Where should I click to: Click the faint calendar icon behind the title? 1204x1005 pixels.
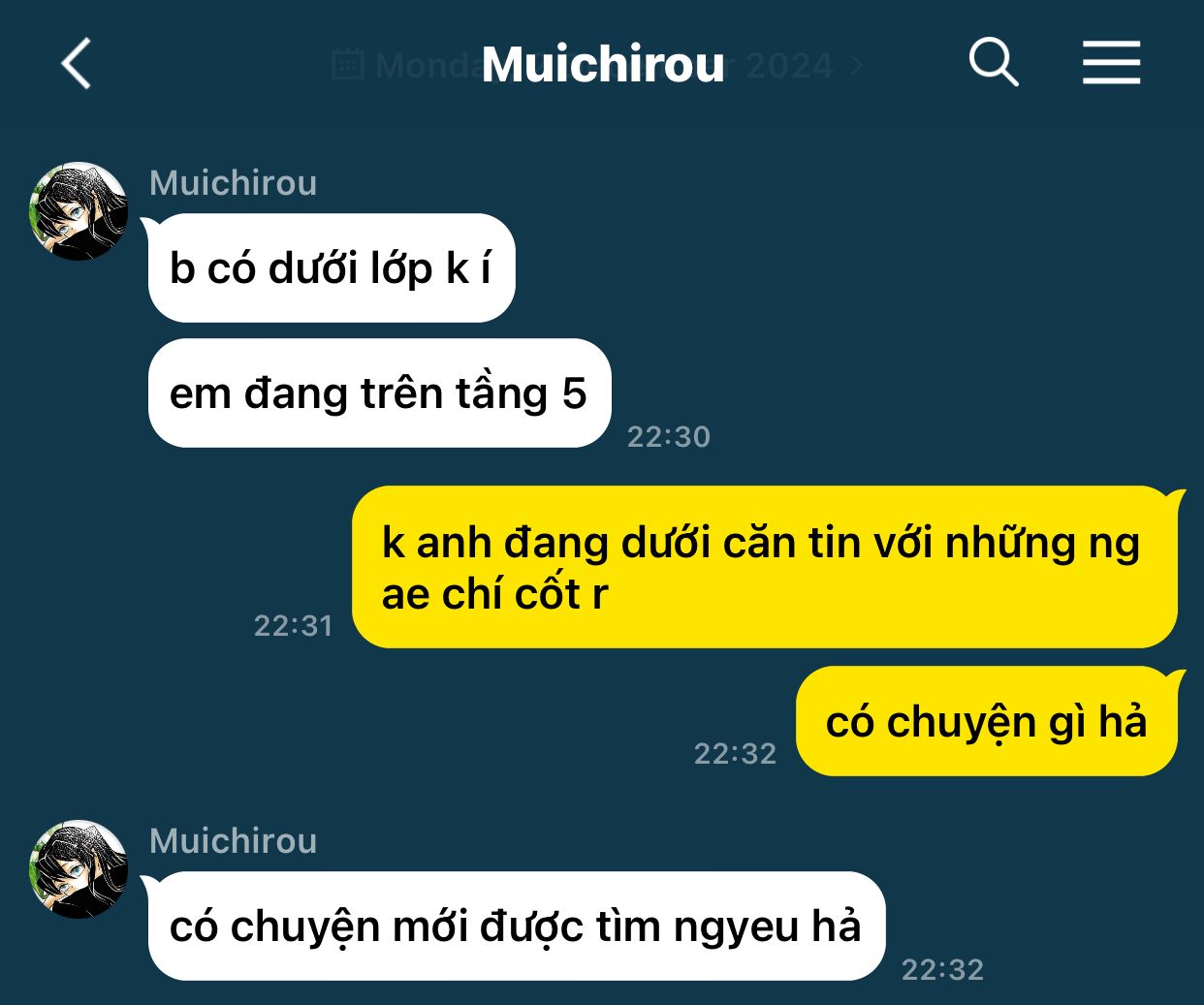[348, 64]
